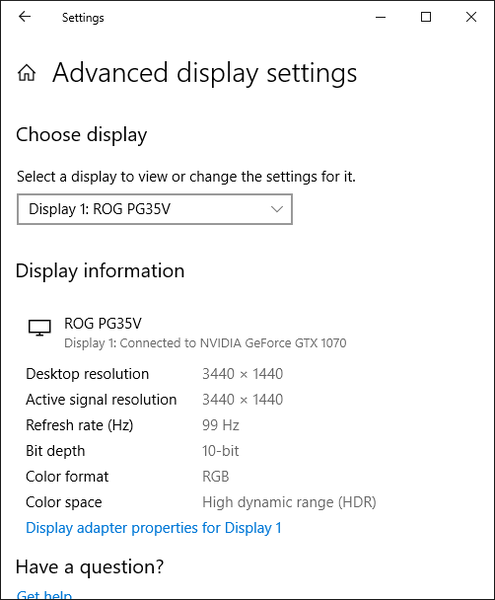
Task: Open Display adapter properties for Display 1
Action: pyautogui.click(x=153, y=528)
